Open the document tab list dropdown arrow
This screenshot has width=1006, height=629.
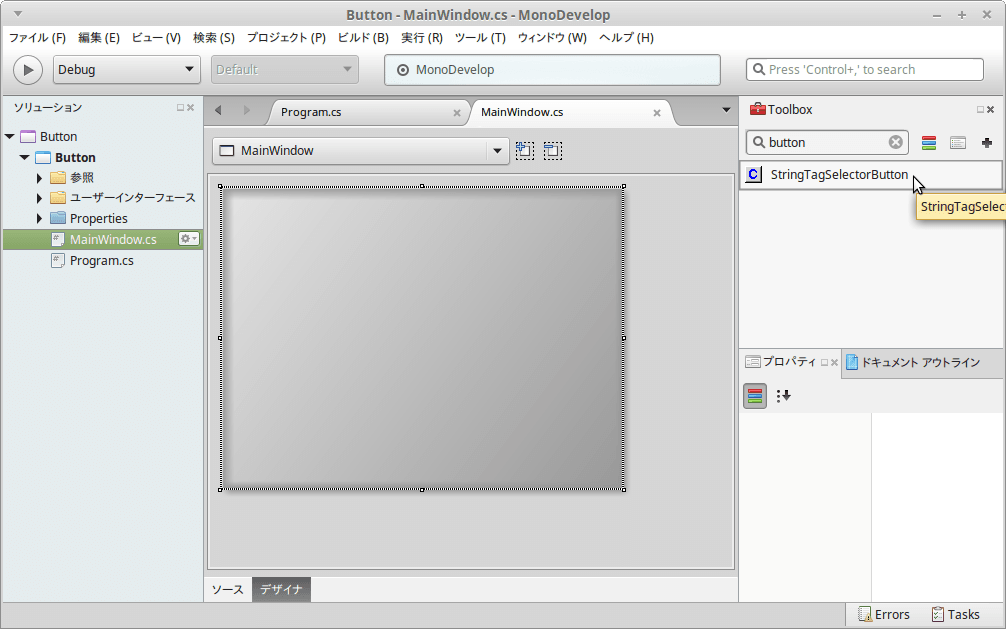(726, 110)
